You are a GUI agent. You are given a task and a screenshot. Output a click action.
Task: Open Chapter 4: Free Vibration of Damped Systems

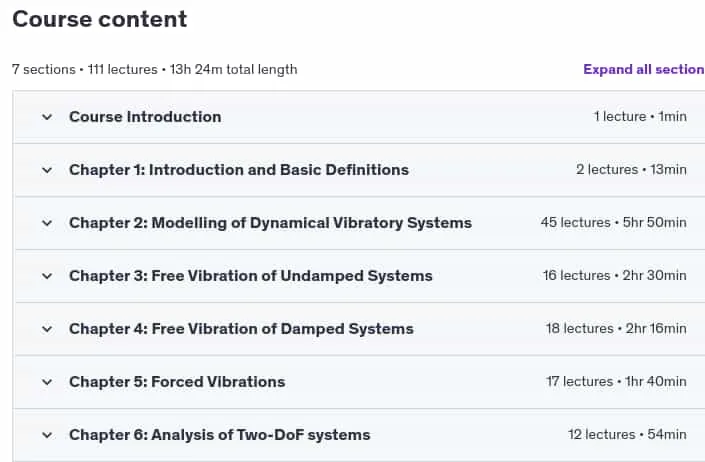pos(241,329)
